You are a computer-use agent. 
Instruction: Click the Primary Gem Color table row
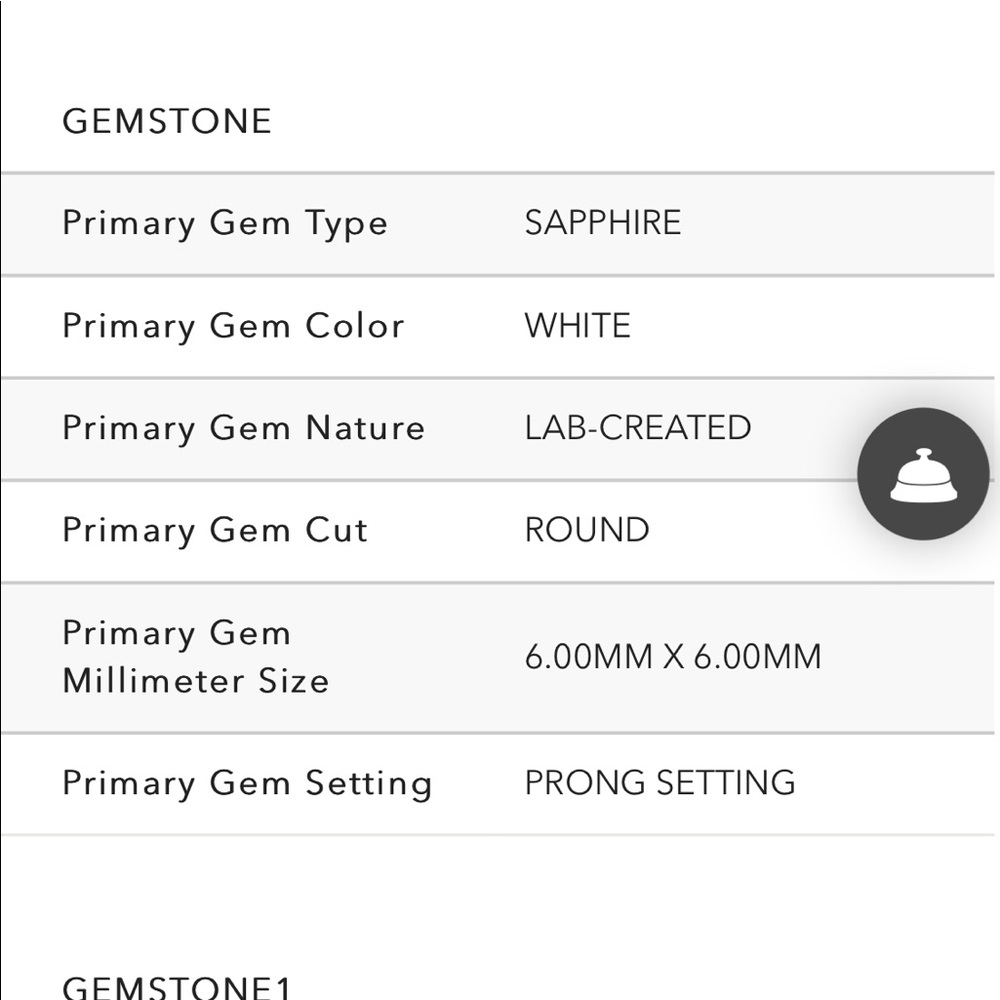497,327
